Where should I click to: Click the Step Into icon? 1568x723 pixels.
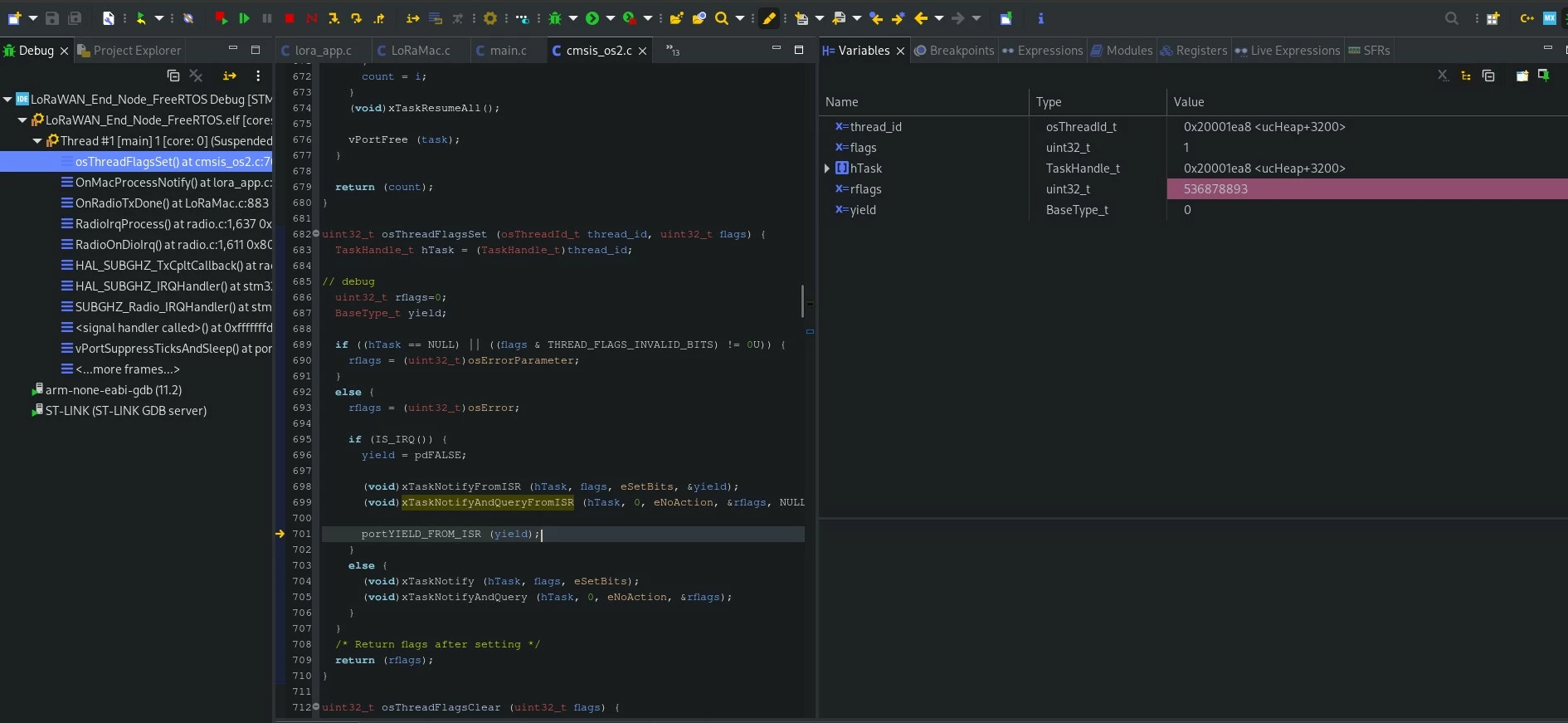click(334, 17)
